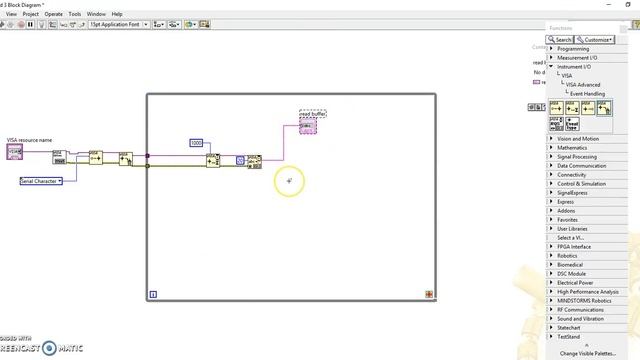The image size is (640, 360).
Task: Click the Step Out toolbar icon
Action: pyautogui.click(x=82, y=24)
